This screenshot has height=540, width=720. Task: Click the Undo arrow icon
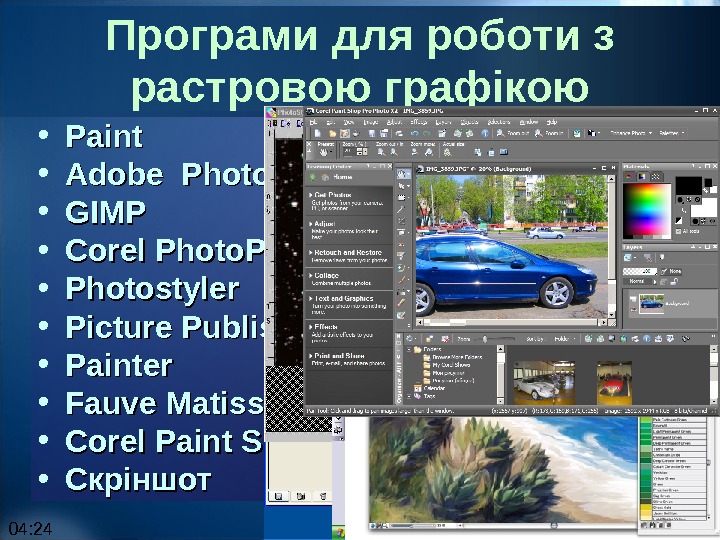pyautogui.click(x=414, y=133)
